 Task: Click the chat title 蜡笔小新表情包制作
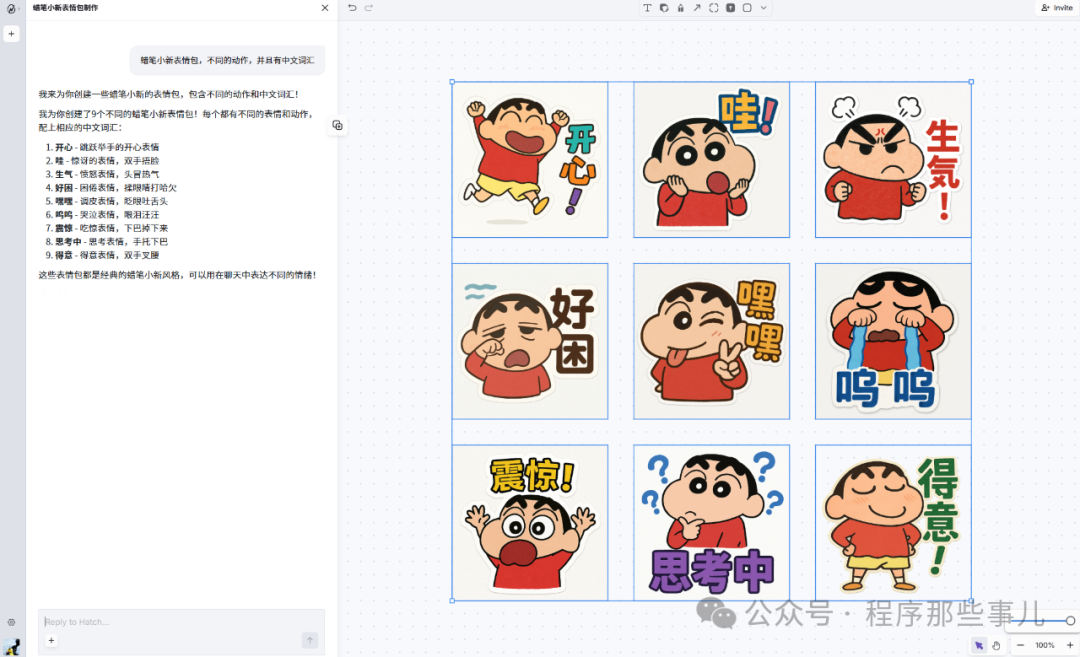tap(65, 8)
